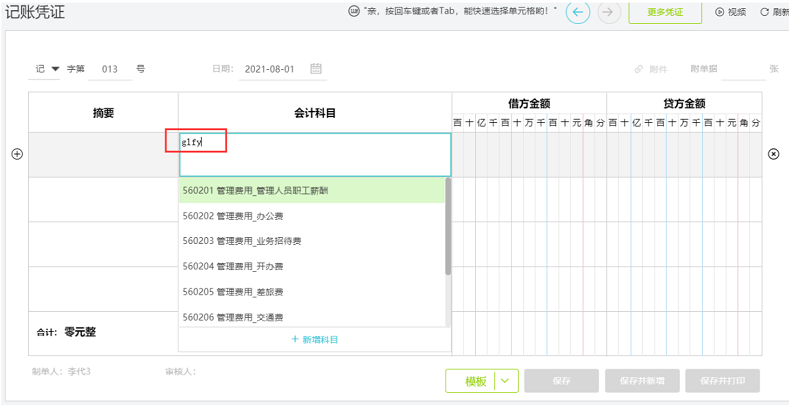Play the 视频 tutorial icon
Viewport: 789px width, 405px height.
[719, 12]
